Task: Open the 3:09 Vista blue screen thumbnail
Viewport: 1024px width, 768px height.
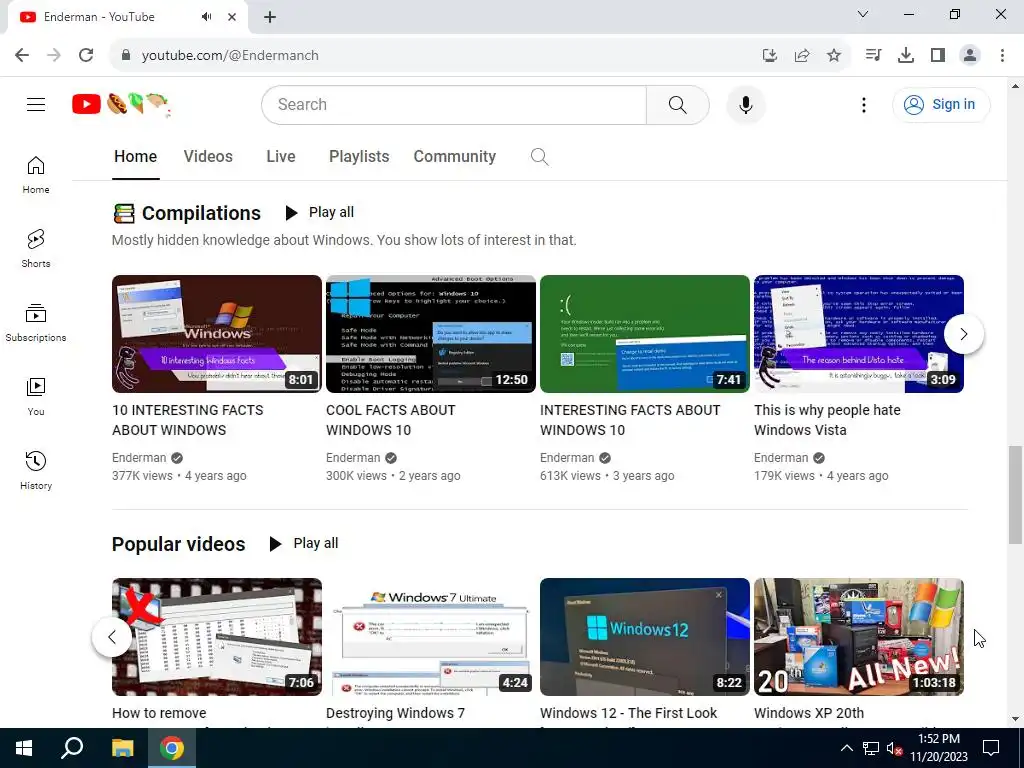Action: 859,334
